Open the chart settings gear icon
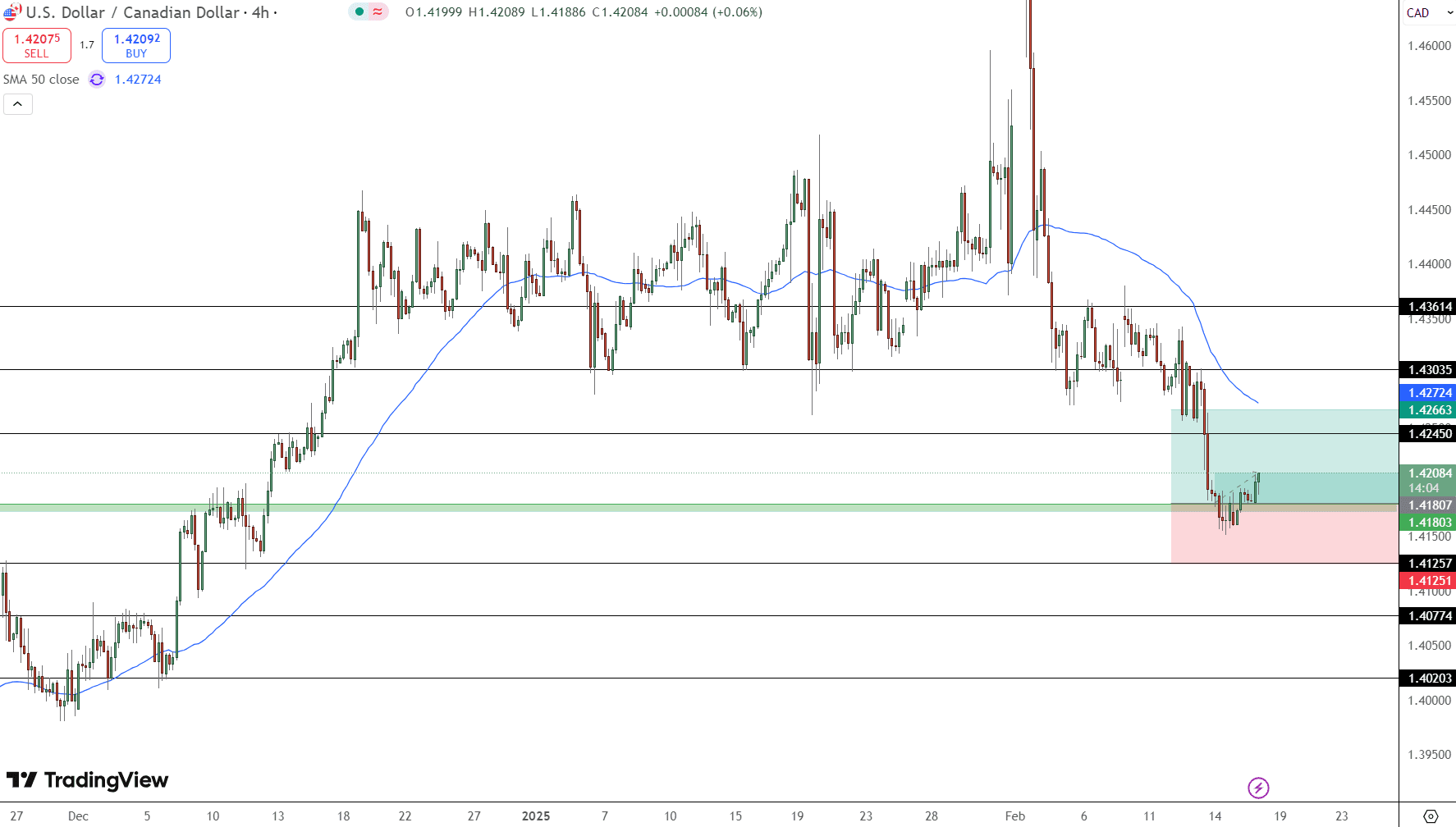Image resolution: width=1456 pixels, height=827 pixels. click(1431, 816)
